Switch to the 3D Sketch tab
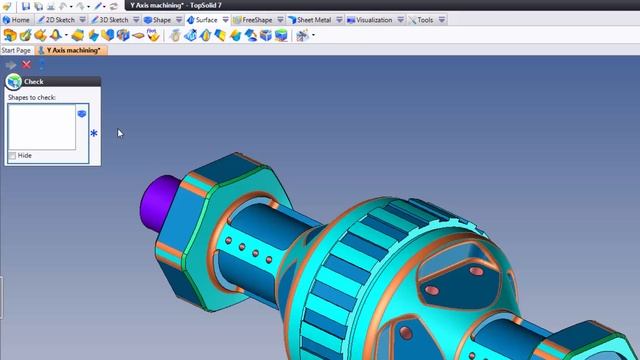The width and height of the screenshot is (640, 360). (x=110, y=20)
